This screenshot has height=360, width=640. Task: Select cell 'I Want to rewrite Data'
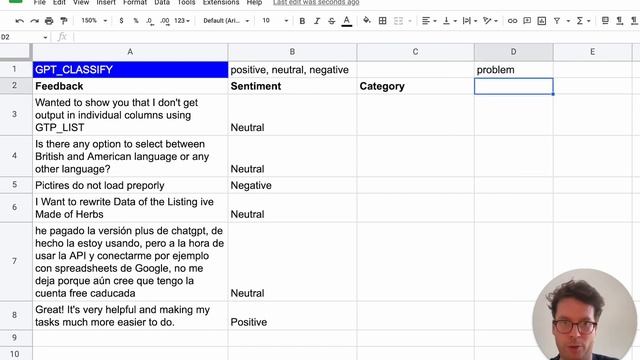click(x=130, y=208)
